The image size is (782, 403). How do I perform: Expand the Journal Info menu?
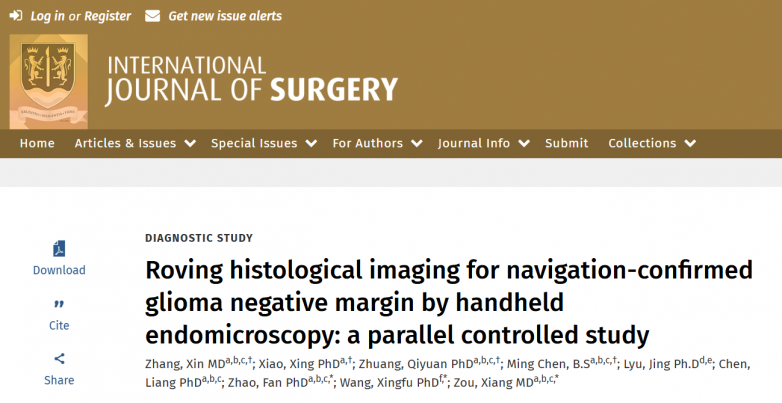pyautogui.click(x=483, y=144)
